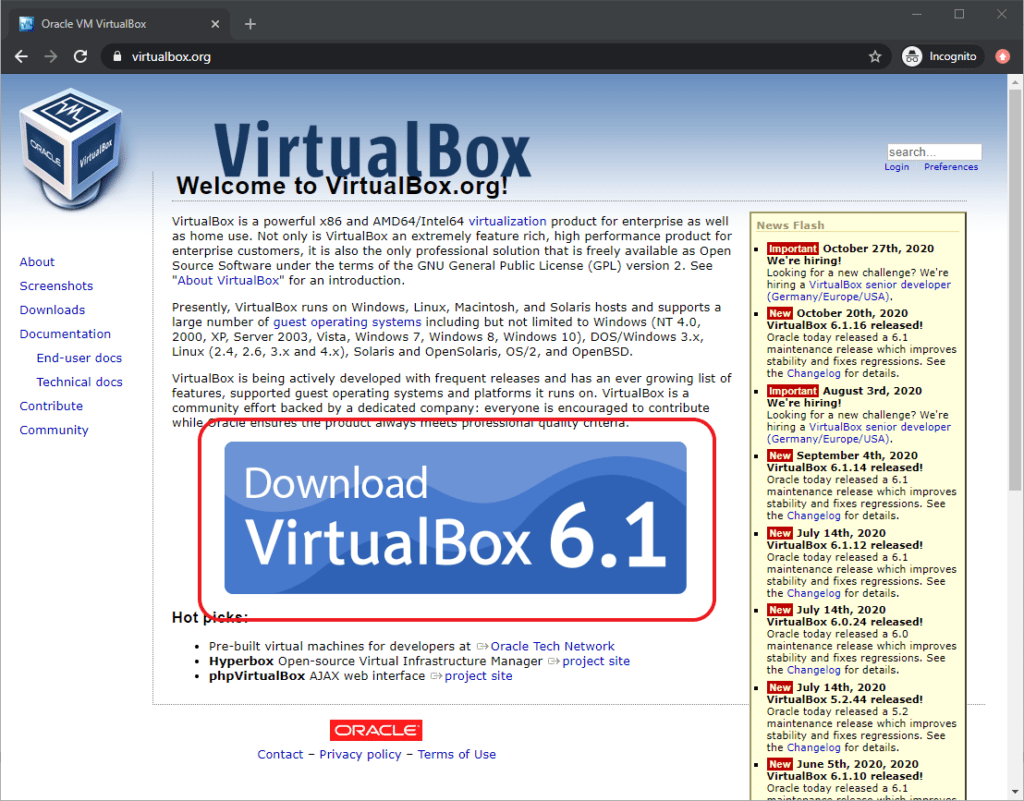The height and width of the screenshot is (801, 1024).
Task: Click the lock icon in the address bar
Action: pos(120,57)
